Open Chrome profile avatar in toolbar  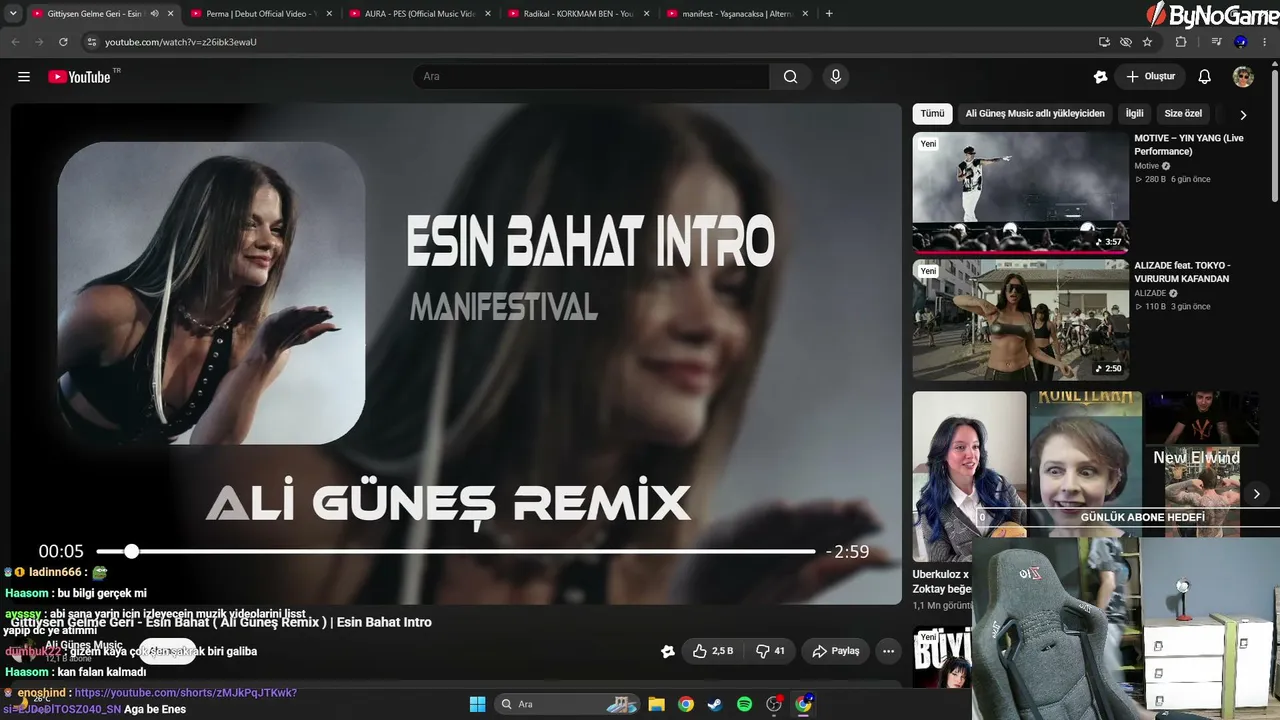1241,42
